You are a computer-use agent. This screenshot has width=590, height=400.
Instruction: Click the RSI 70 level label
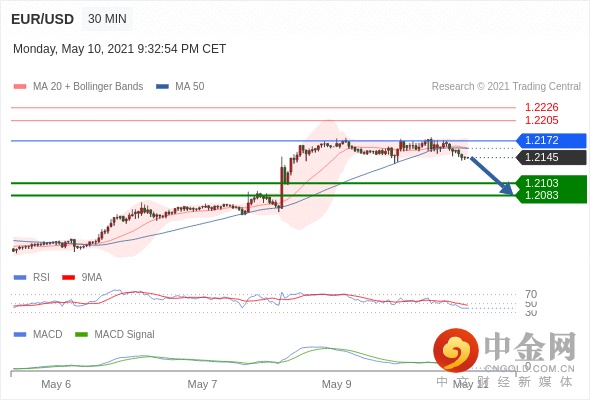[531, 294]
